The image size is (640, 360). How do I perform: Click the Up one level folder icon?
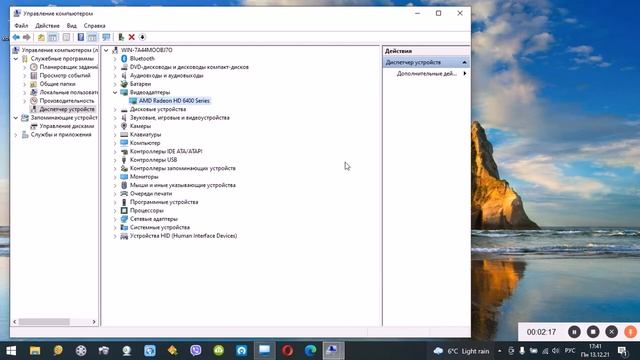coord(41,38)
